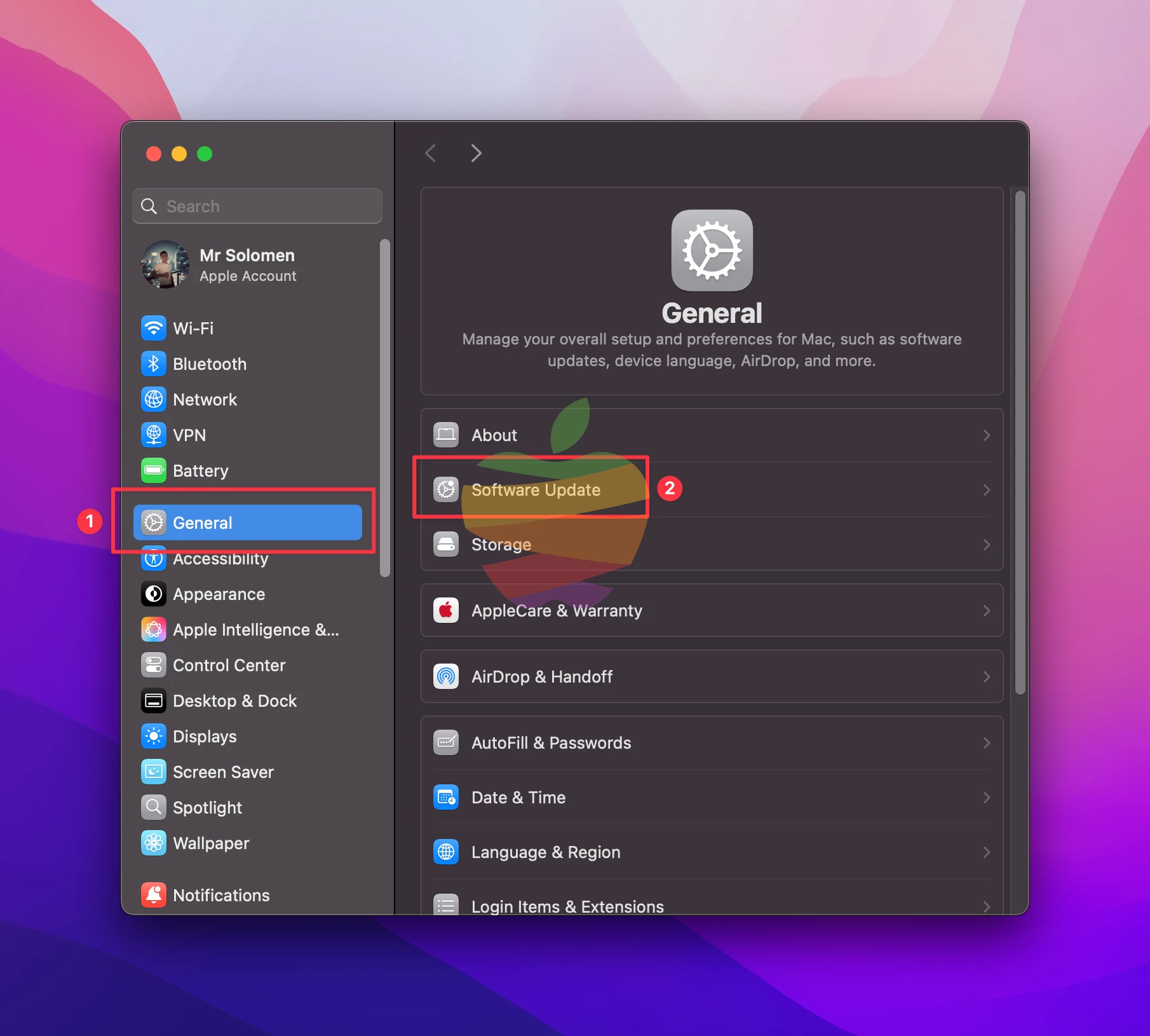The height and width of the screenshot is (1036, 1150).
Task: Click the AutoFill & Passwords icon
Action: point(446,743)
